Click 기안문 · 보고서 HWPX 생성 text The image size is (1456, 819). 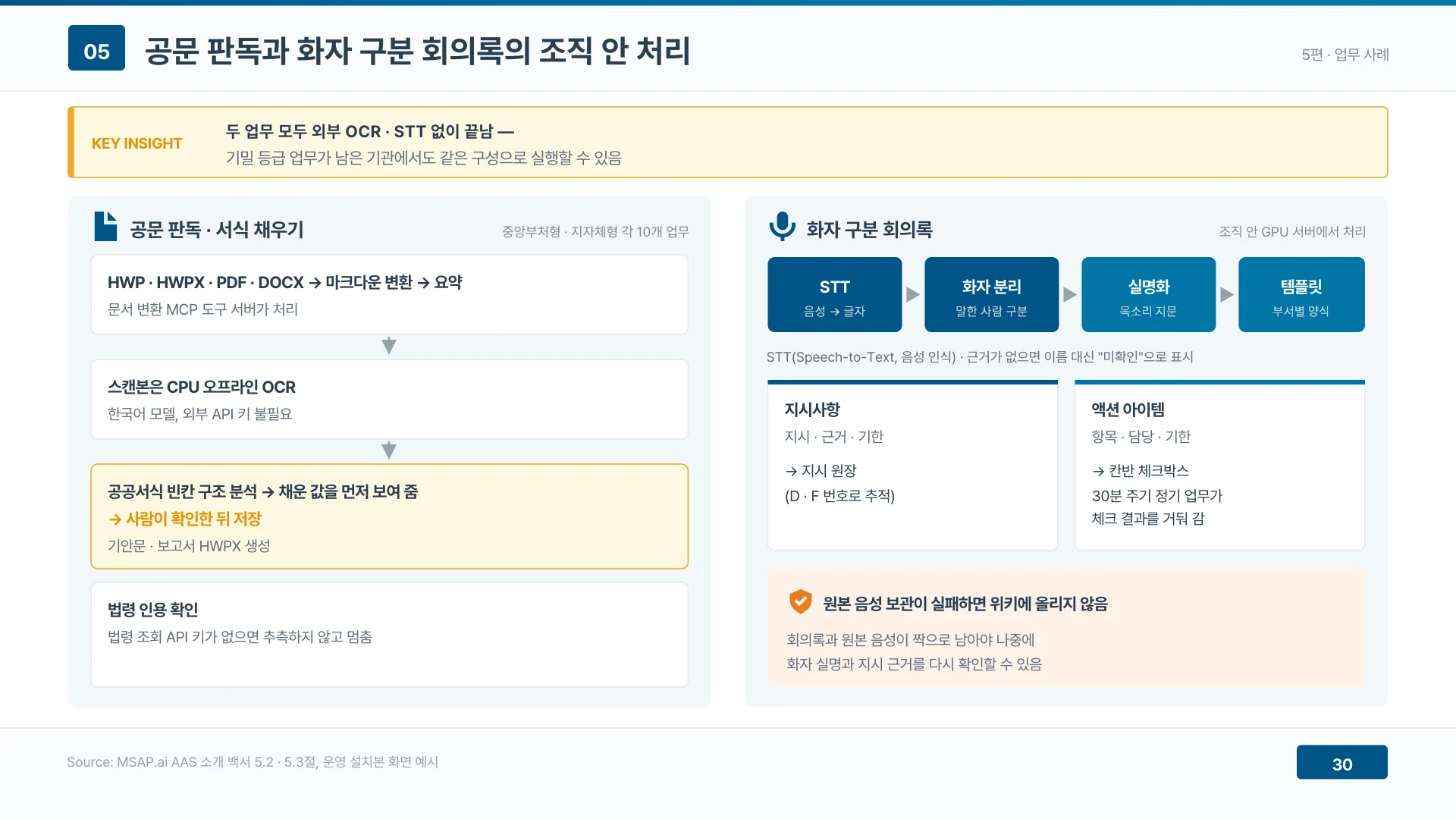(x=189, y=546)
